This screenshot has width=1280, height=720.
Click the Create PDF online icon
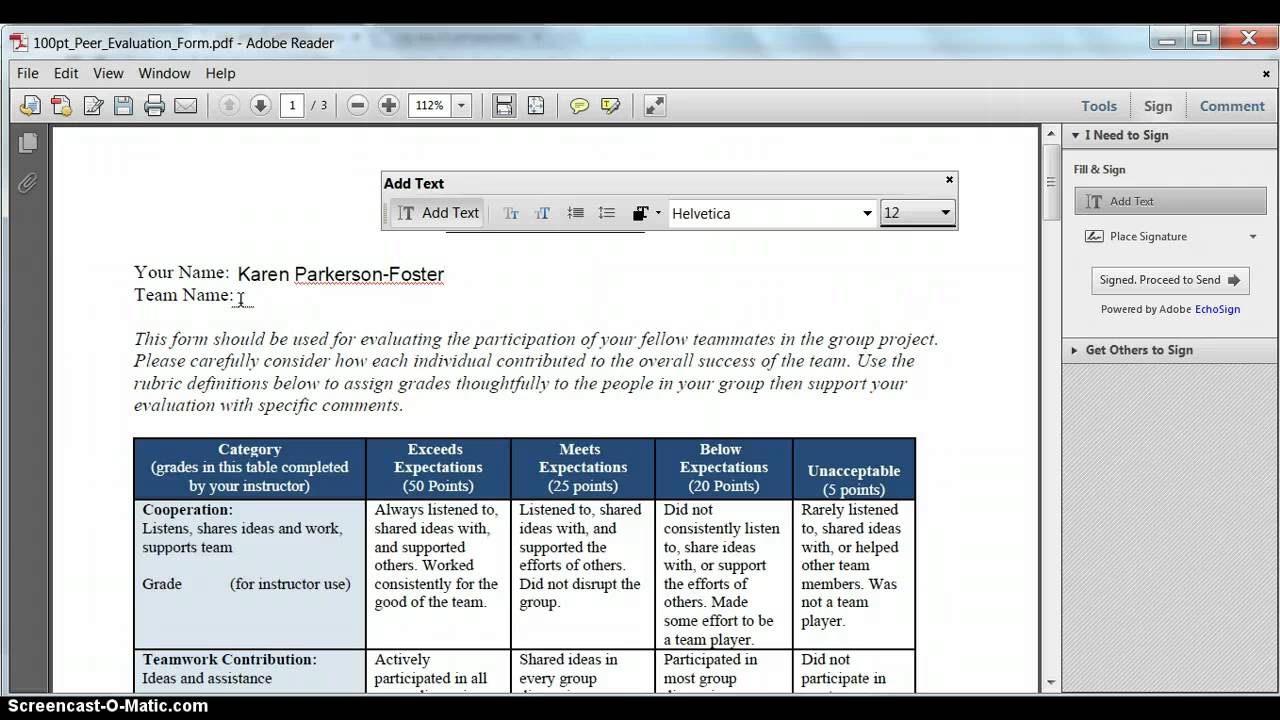point(61,105)
